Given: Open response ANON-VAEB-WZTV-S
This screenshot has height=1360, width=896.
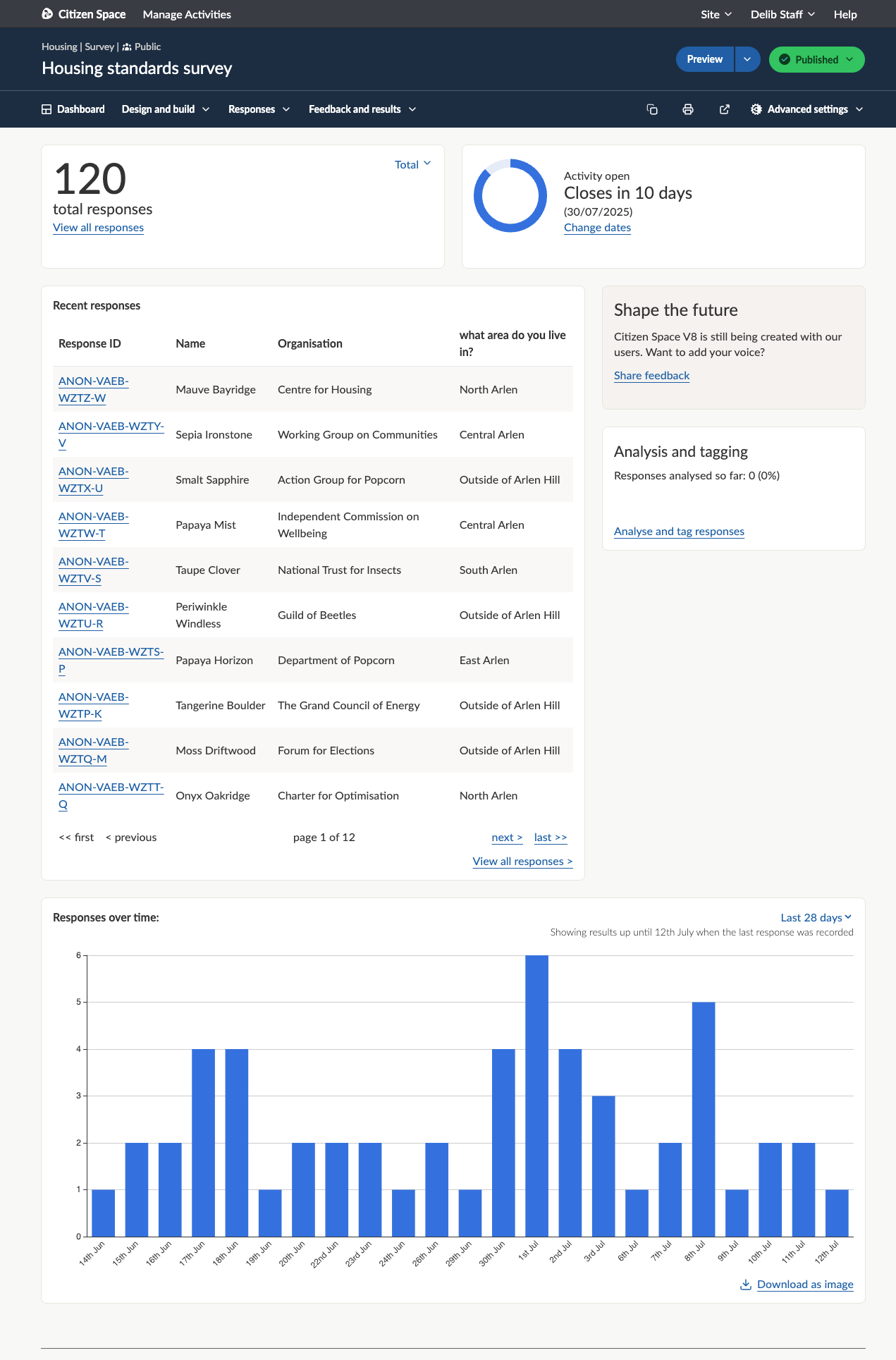Looking at the screenshot, I should [93, 570].
